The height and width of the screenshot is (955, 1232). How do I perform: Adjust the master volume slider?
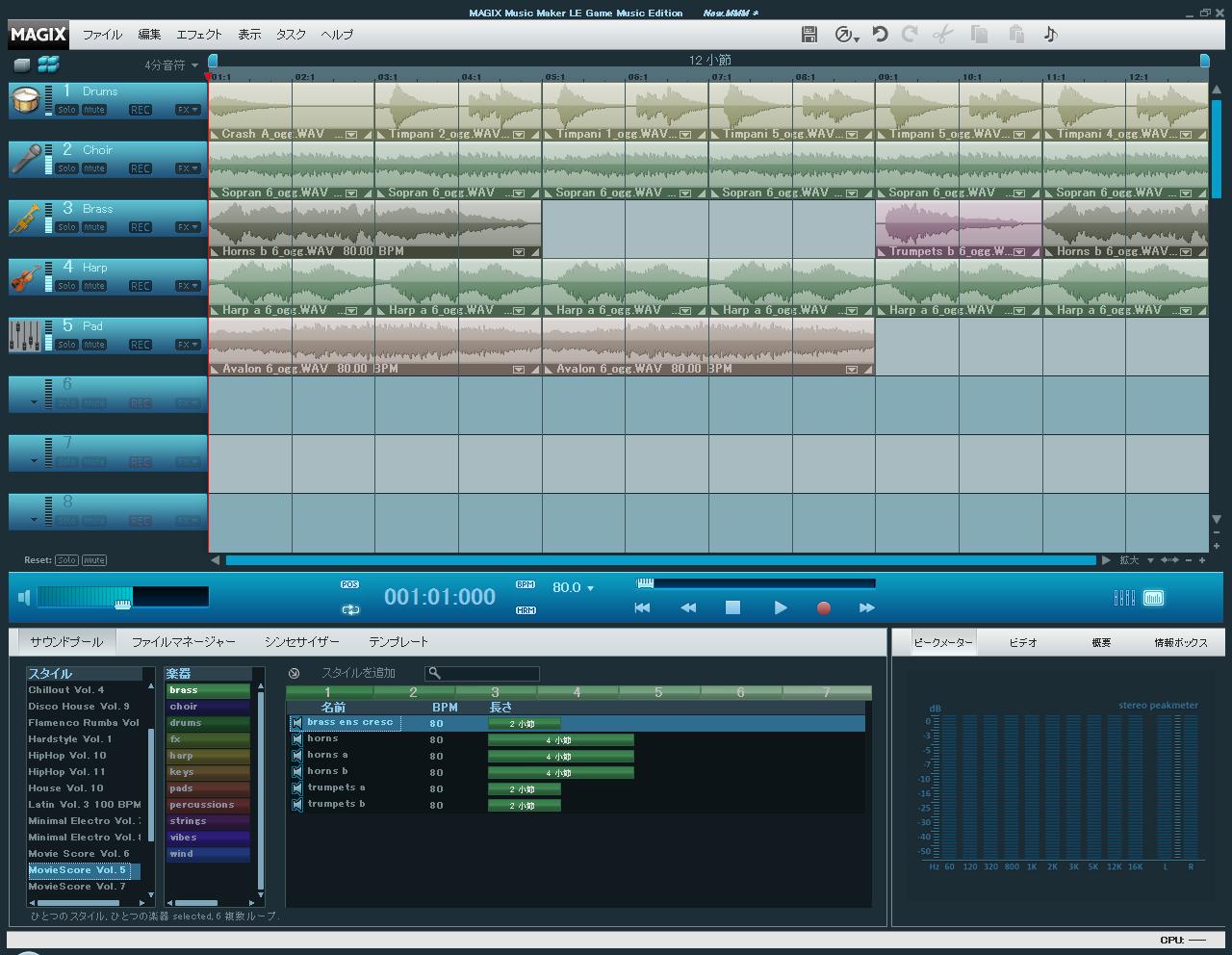click(122, 597)
